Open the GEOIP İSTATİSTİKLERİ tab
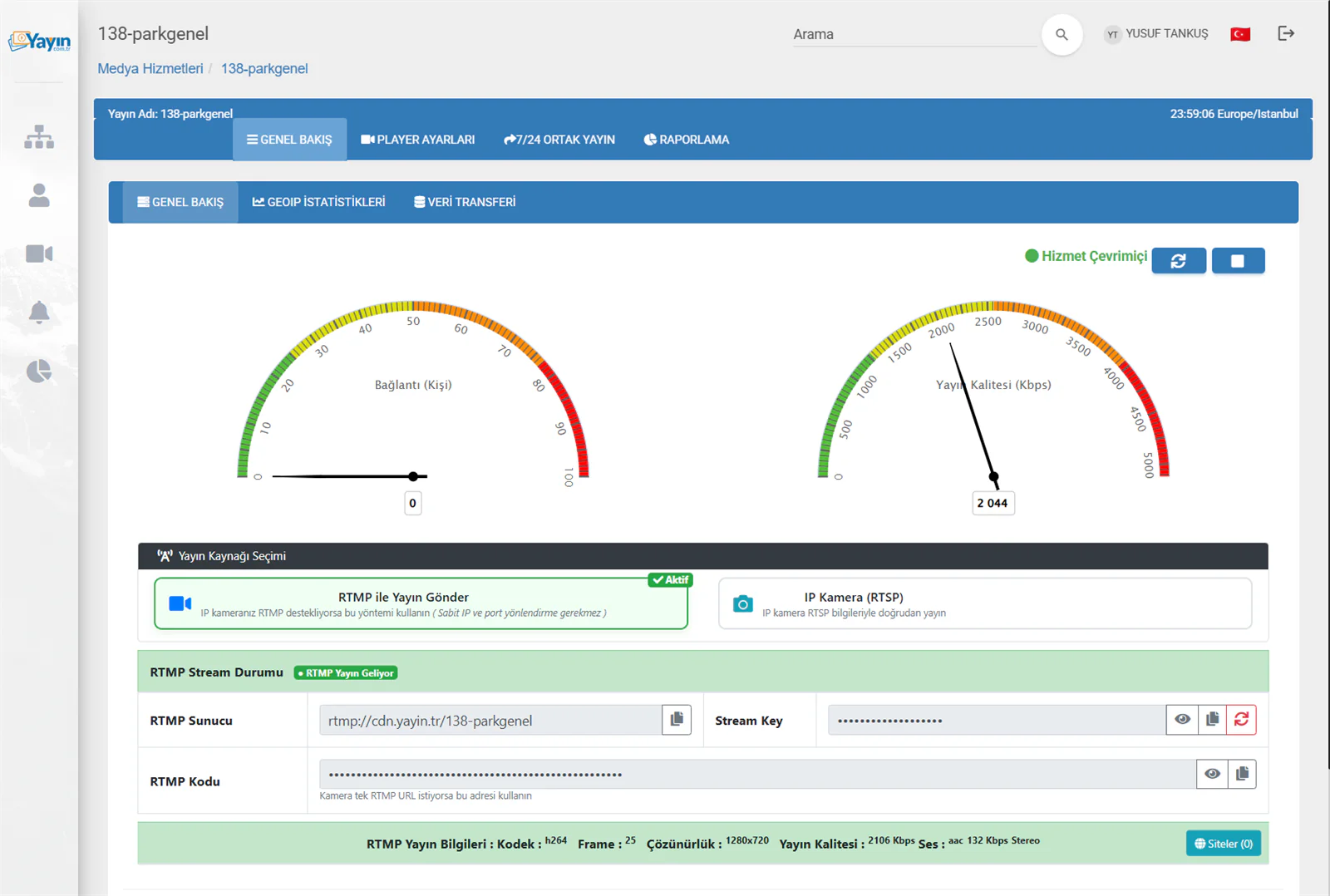The height and width of the screenshot is (896, 1330). pyautogui.click(x=319, y=202)
